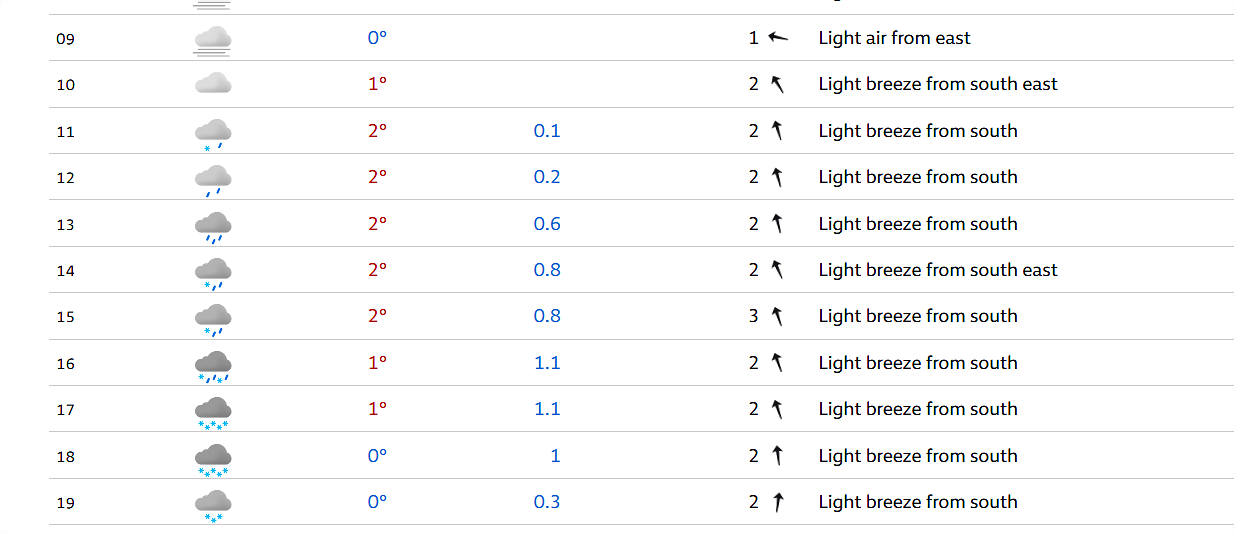Click the wind arrow in the hour 10 row

point(777,84)
